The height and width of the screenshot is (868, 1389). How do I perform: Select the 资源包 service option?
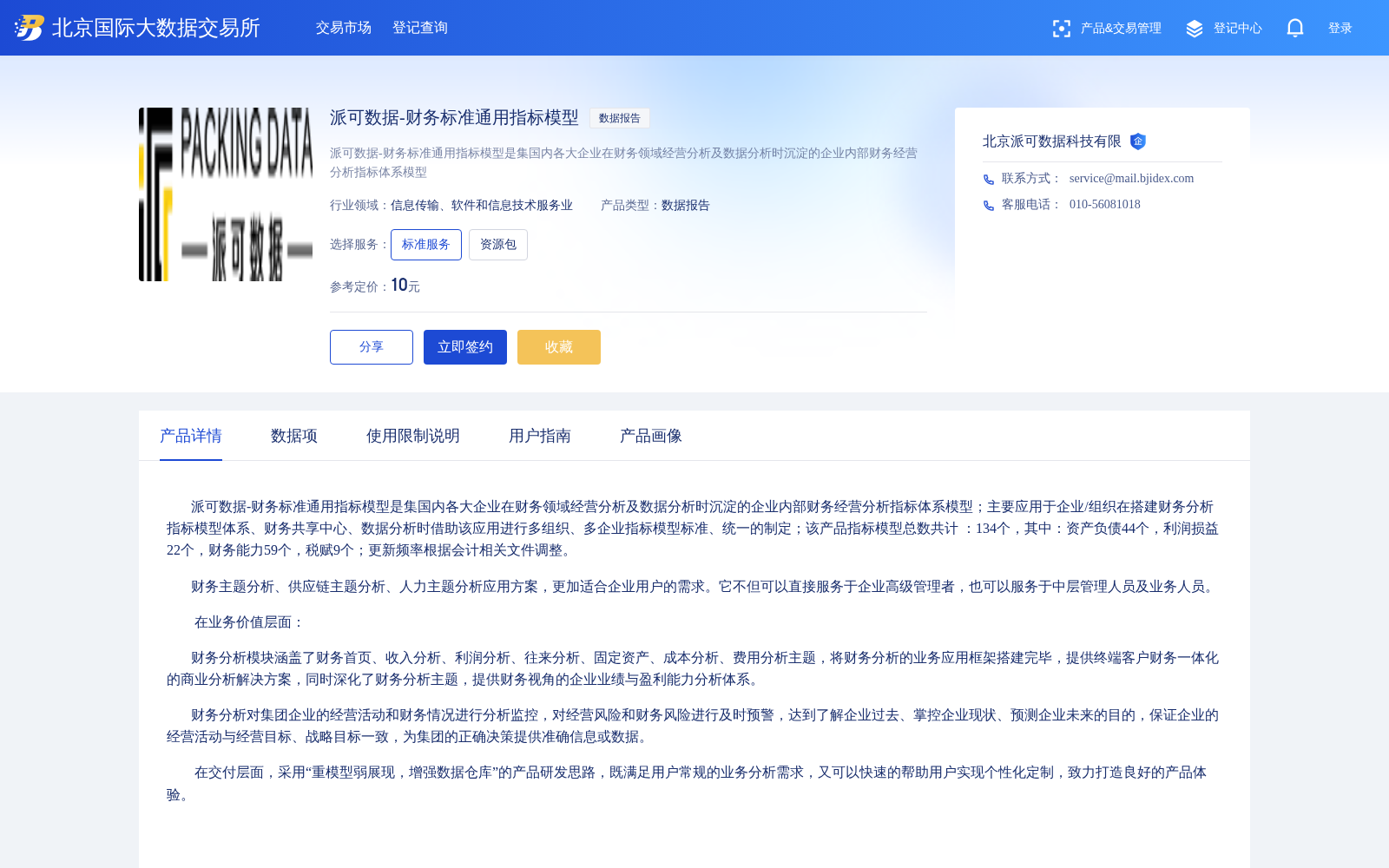coord(498,245)
